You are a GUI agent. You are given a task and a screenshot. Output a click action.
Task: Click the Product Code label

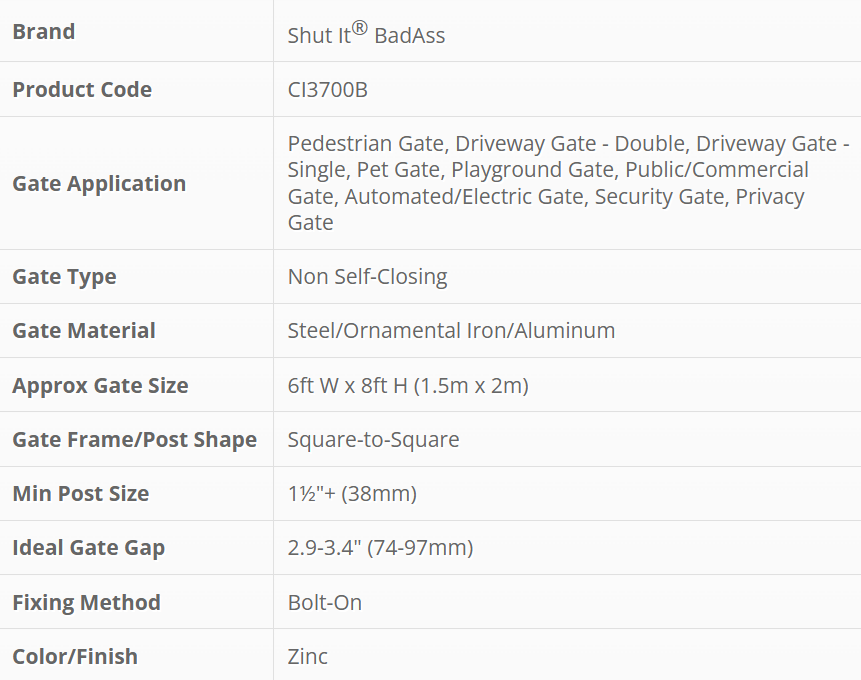coord(82,90)
